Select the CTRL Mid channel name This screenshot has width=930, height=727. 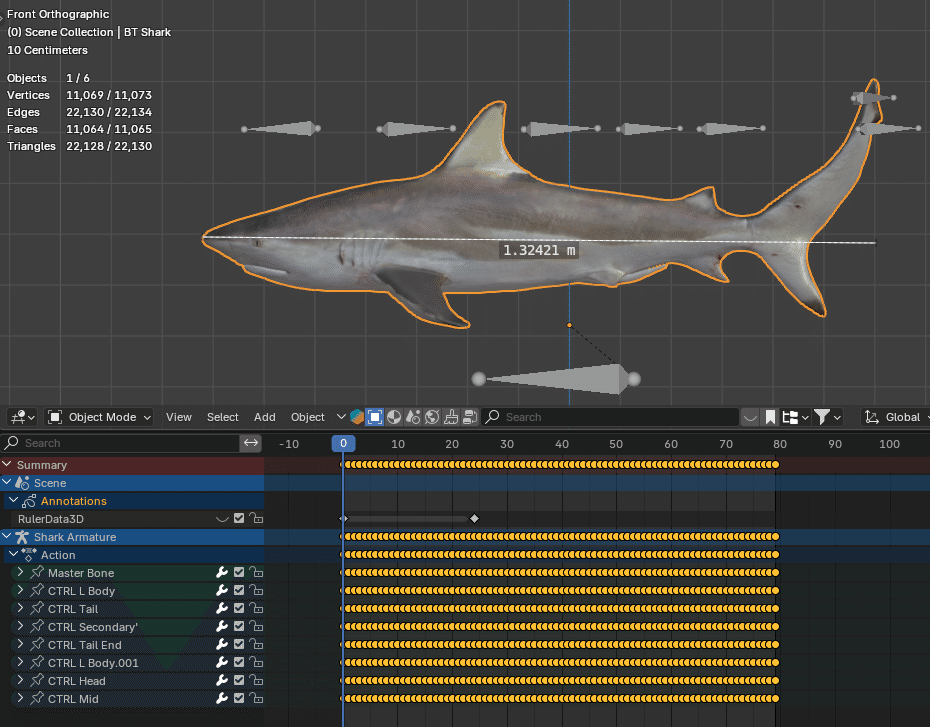click(73, 699)
